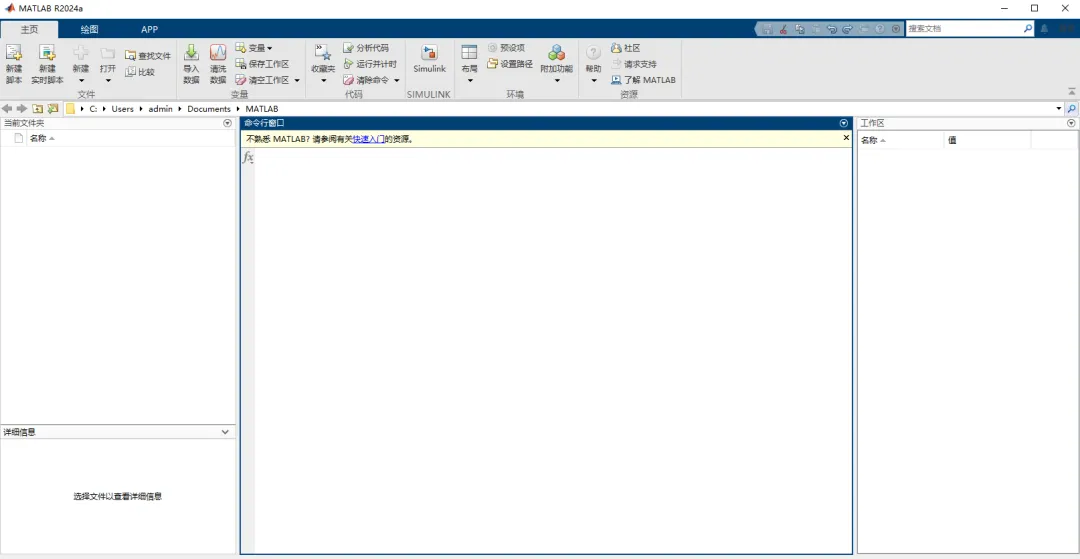Screen dimensions: 1080x559
Task: Click 预设项 (Preferences) gear icon
Action: [492, 48]
